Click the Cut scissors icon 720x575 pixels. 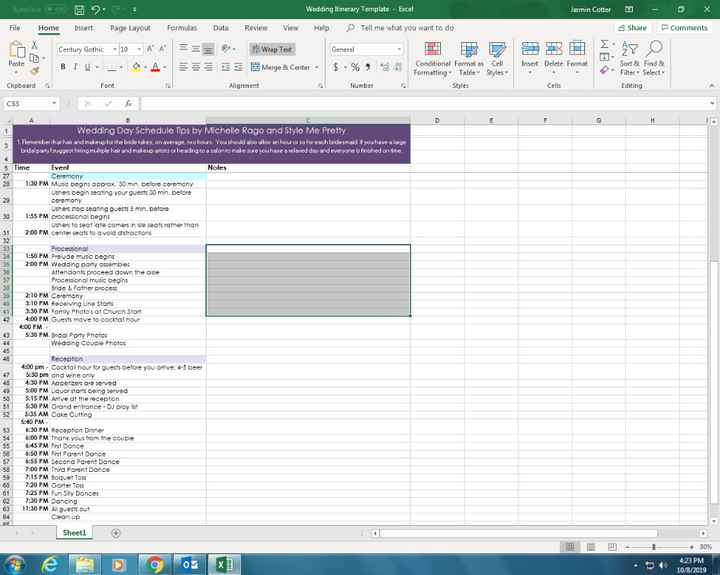(x=34, y=45)
